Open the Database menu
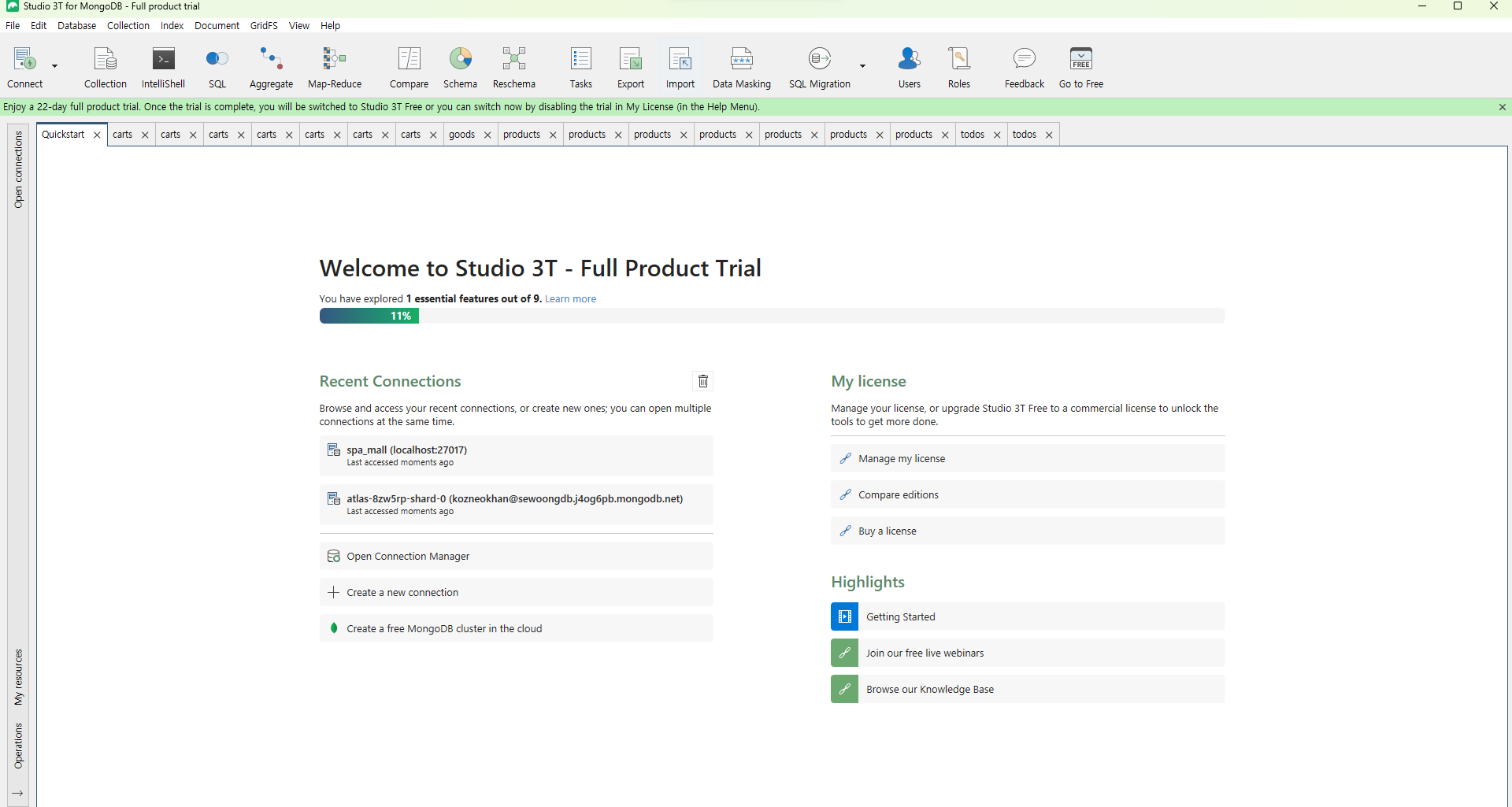Image resolution: width=1512 pixels, height=807 pixels. click(77, 26)
